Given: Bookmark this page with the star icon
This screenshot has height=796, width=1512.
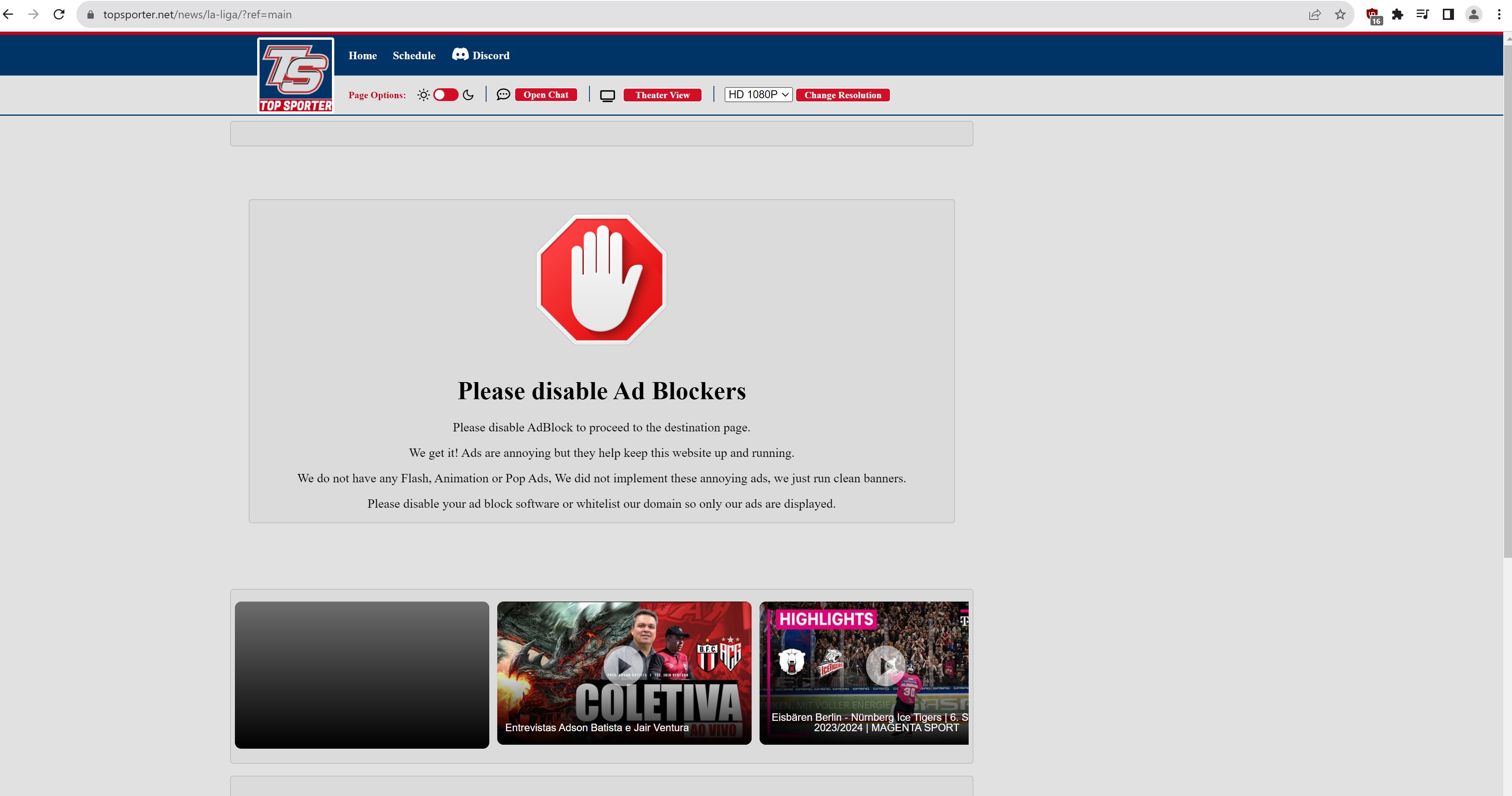Looking at the screenshot, I should [x=1340, y=15].
